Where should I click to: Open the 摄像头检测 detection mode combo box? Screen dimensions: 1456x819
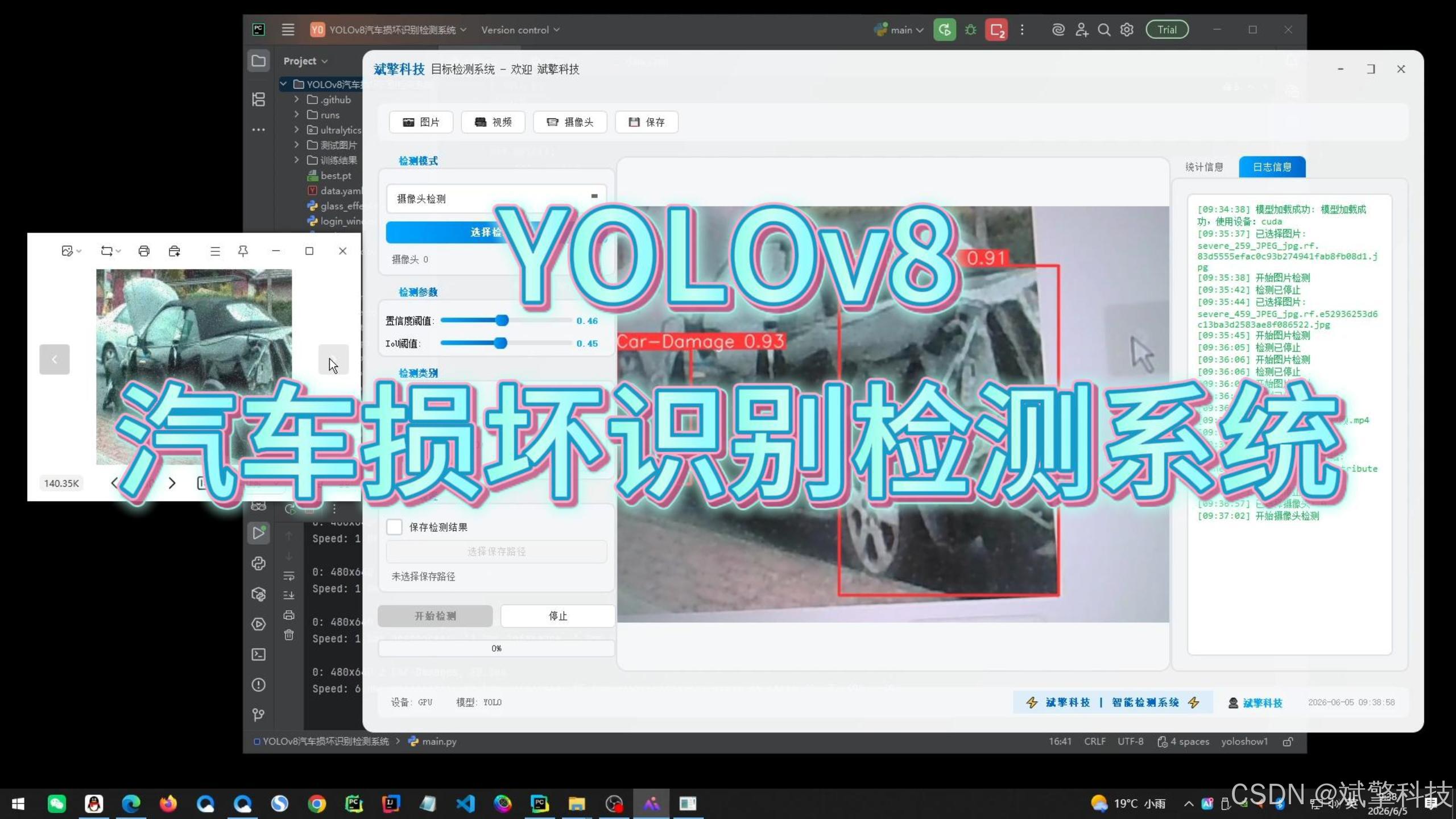click(x=496, y=198)
